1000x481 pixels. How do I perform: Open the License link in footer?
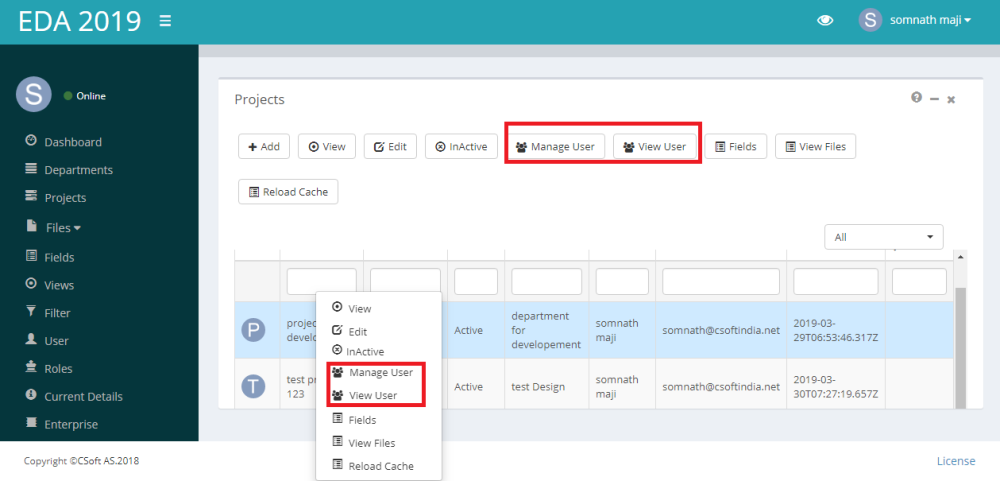point(955,461)
